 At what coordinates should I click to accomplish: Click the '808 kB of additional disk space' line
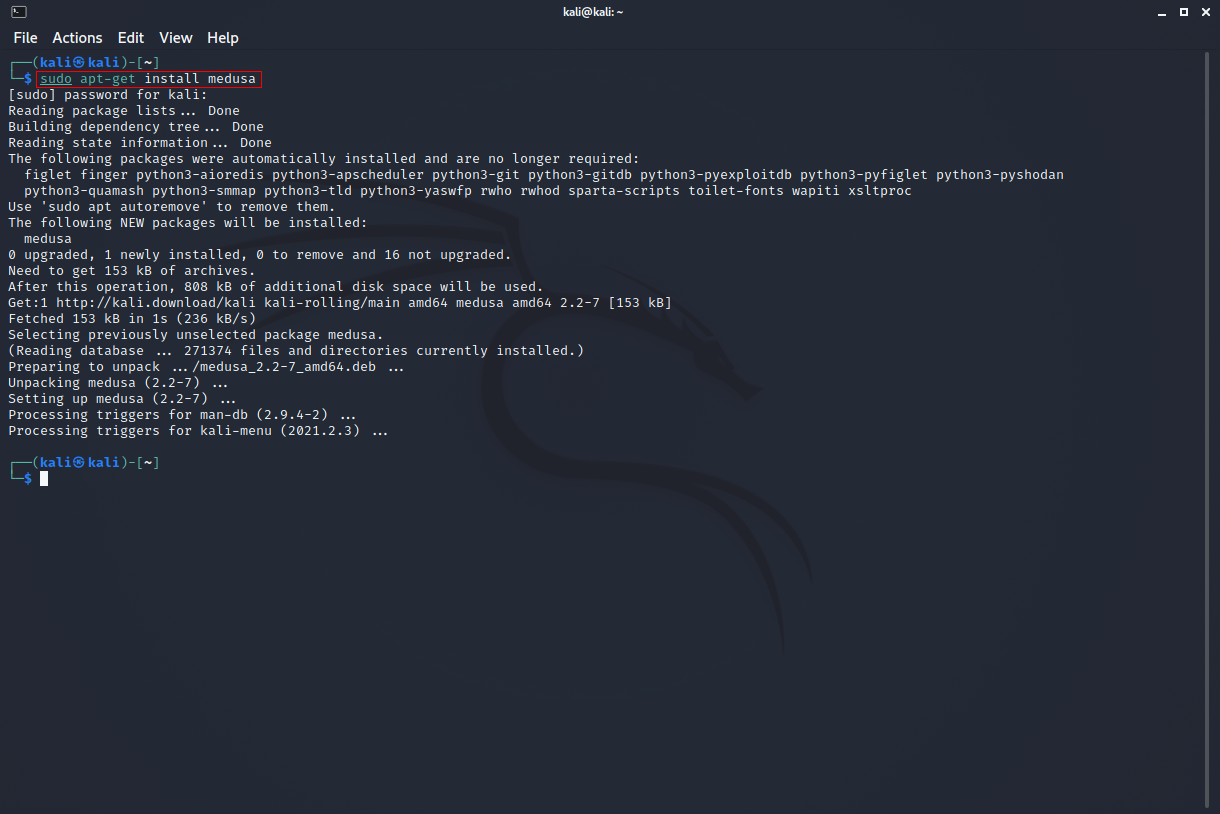click(x=276, y=287)
